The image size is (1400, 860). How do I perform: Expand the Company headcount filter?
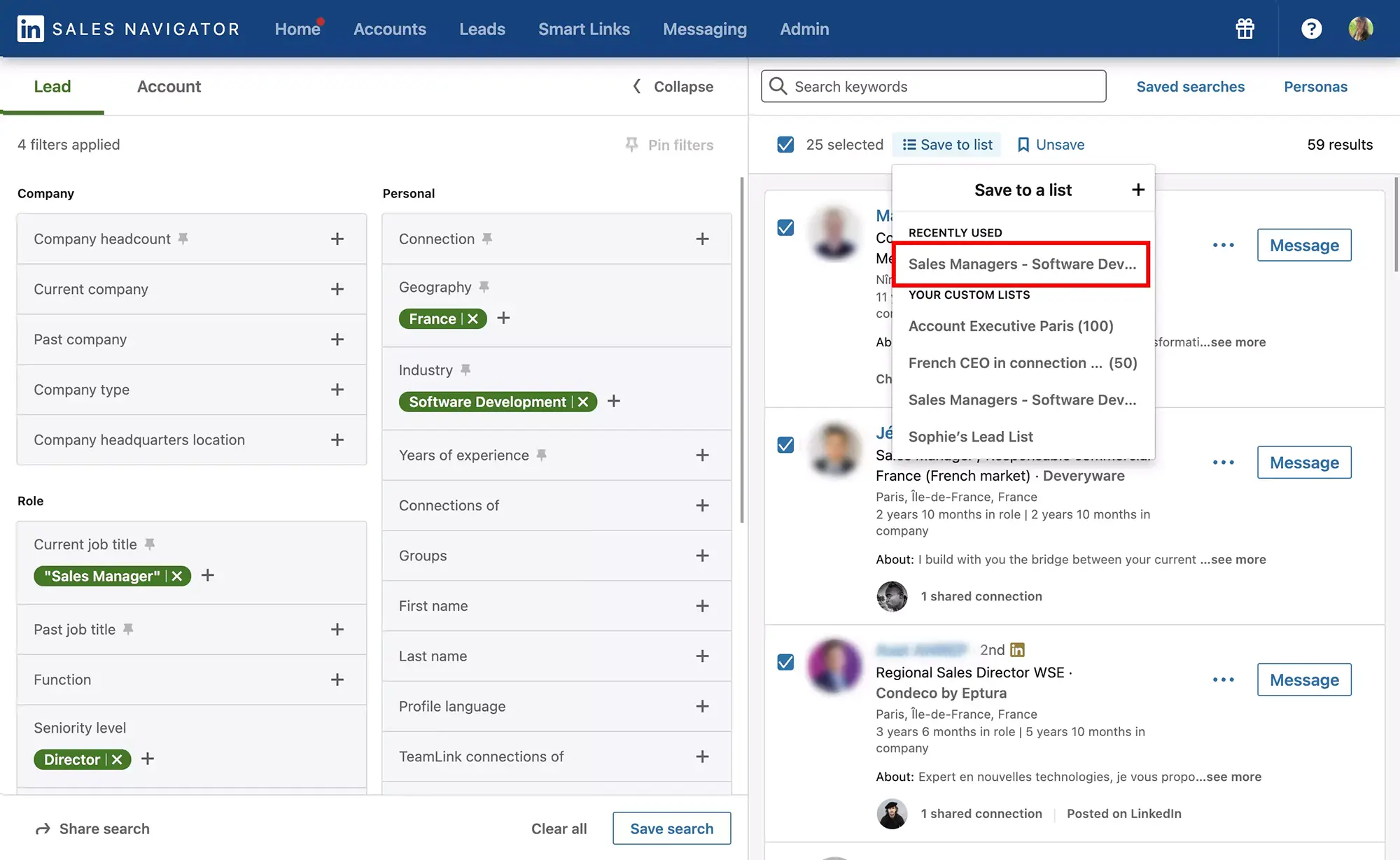coord(336,238)
